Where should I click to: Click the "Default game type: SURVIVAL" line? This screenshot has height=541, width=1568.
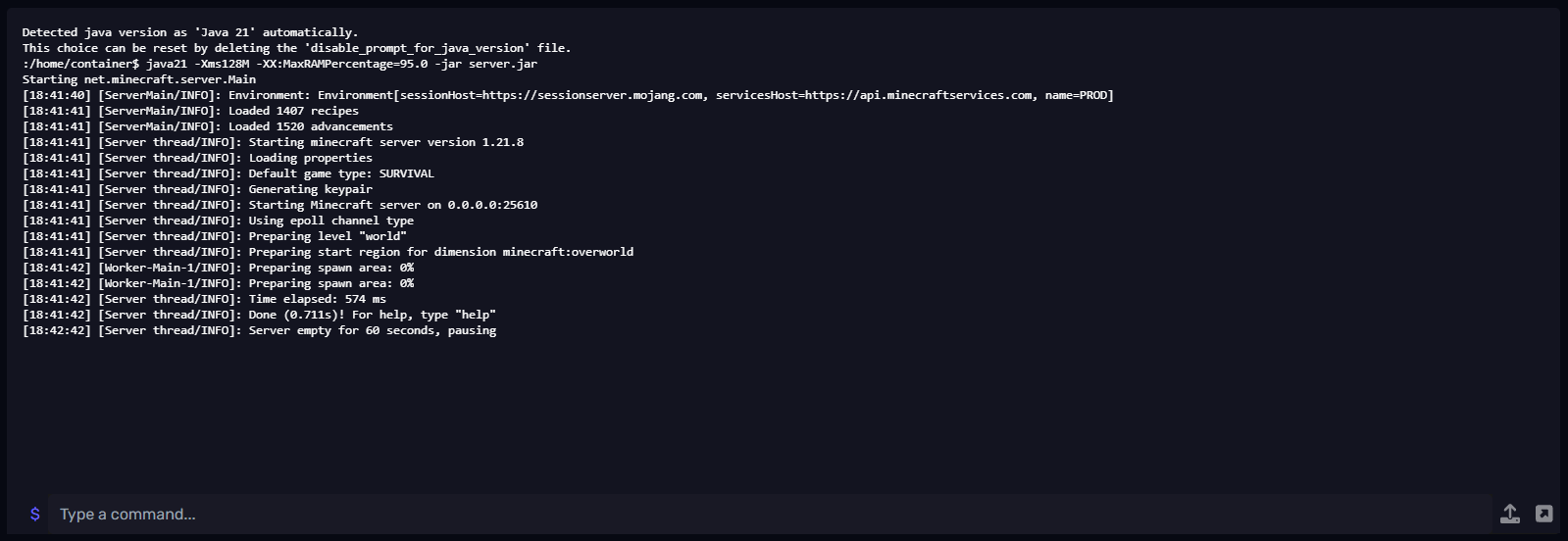[x=340, y=173]
